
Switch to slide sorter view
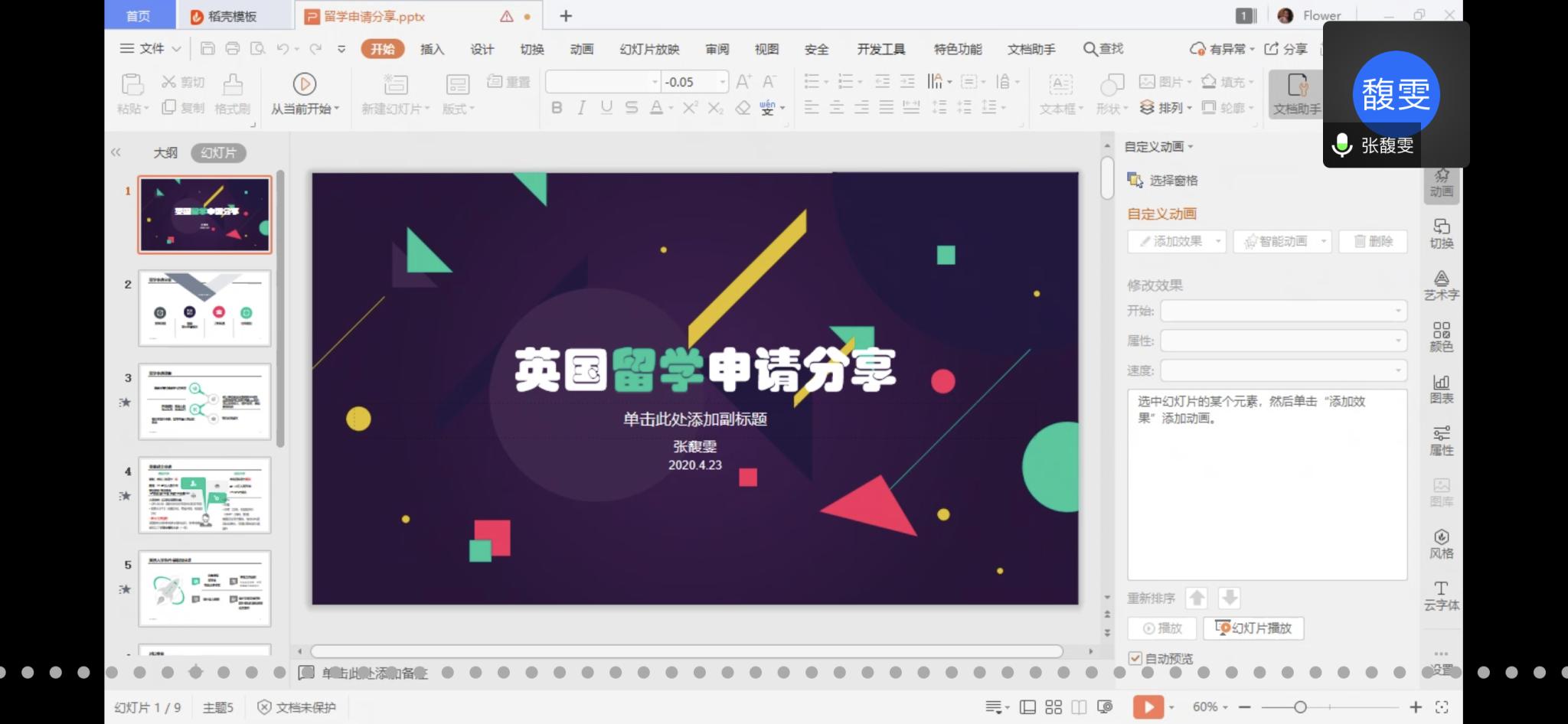[1053, 707]
